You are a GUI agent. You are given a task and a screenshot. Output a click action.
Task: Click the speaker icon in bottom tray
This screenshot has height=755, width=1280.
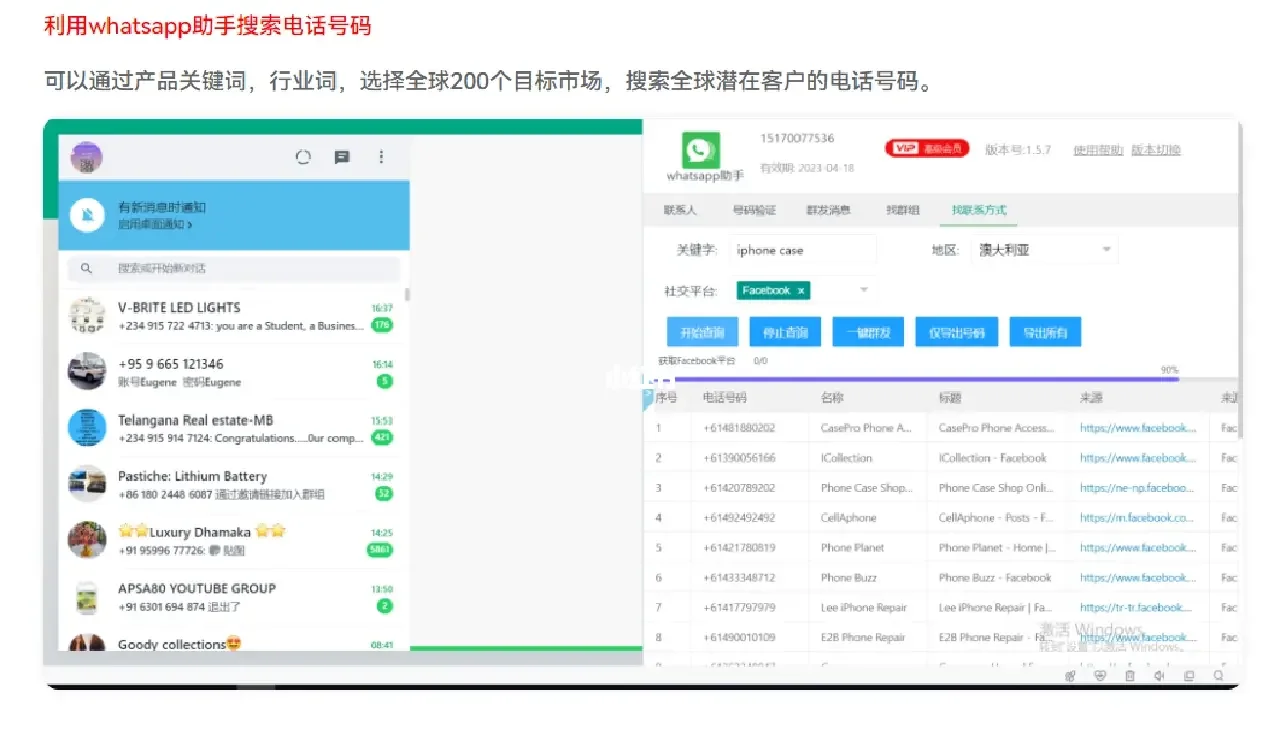point(1159,676)
